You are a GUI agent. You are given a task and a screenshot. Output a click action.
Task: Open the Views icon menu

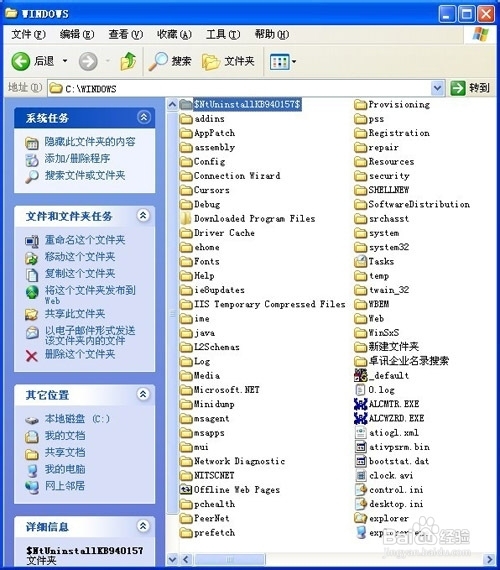pos(279,62)
